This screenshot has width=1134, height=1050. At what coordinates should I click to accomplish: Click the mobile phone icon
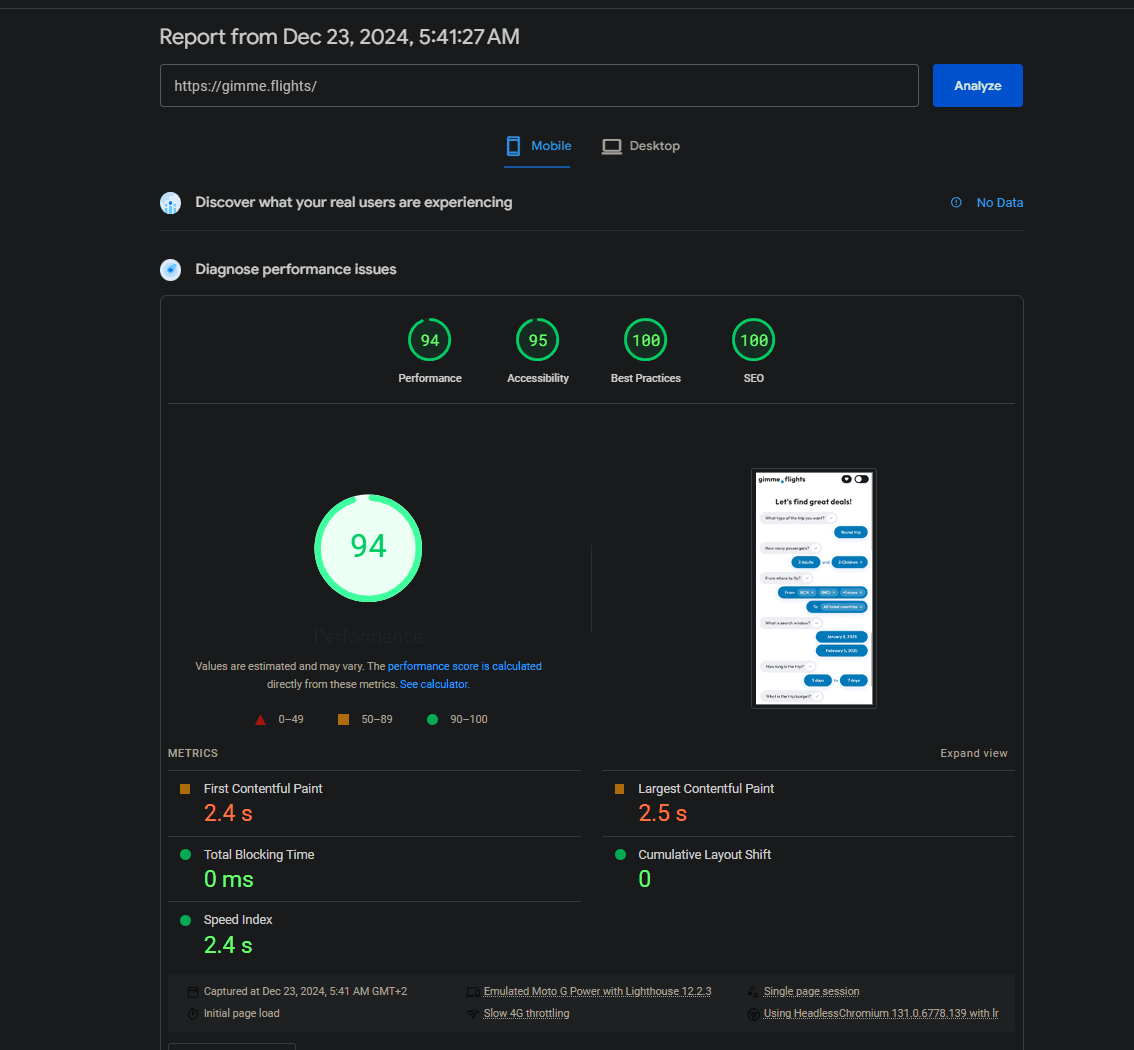[x=513, y=146]
